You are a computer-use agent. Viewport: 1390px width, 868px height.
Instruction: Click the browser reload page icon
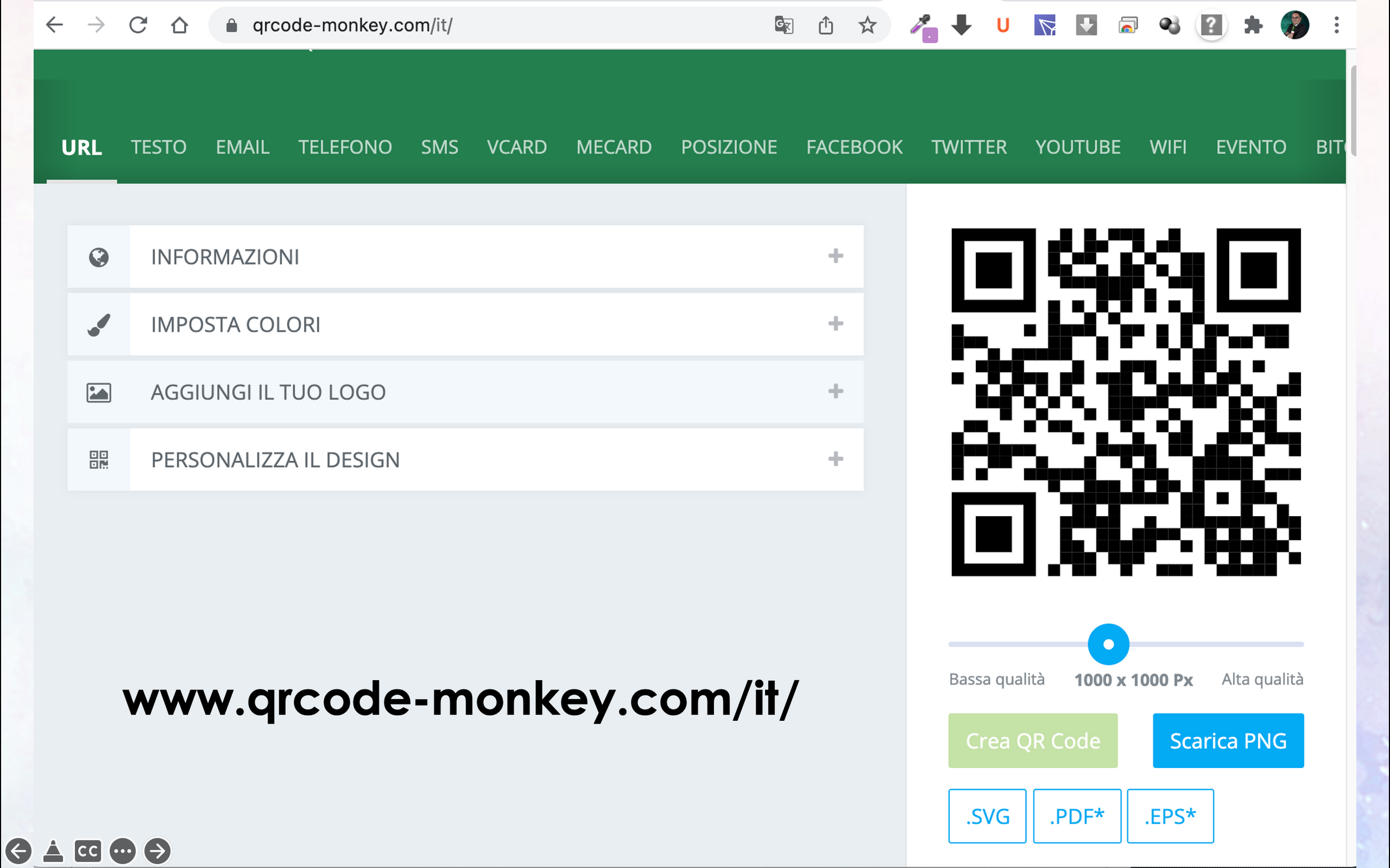[138, 25]
